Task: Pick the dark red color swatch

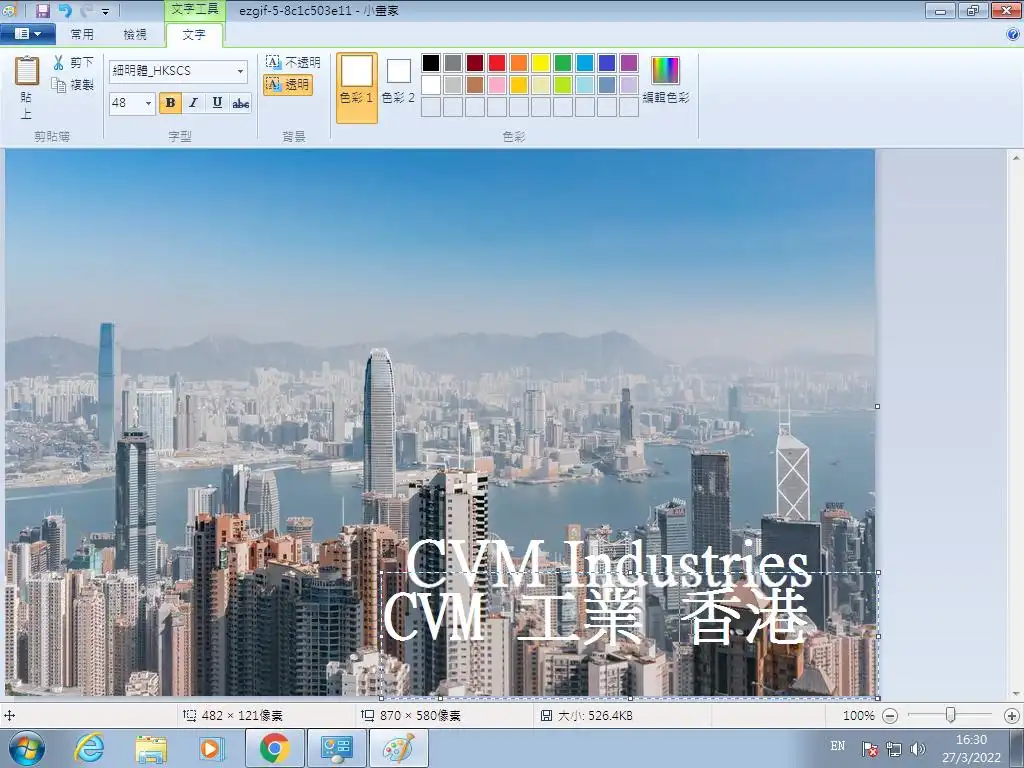Action: coord(475,63)
